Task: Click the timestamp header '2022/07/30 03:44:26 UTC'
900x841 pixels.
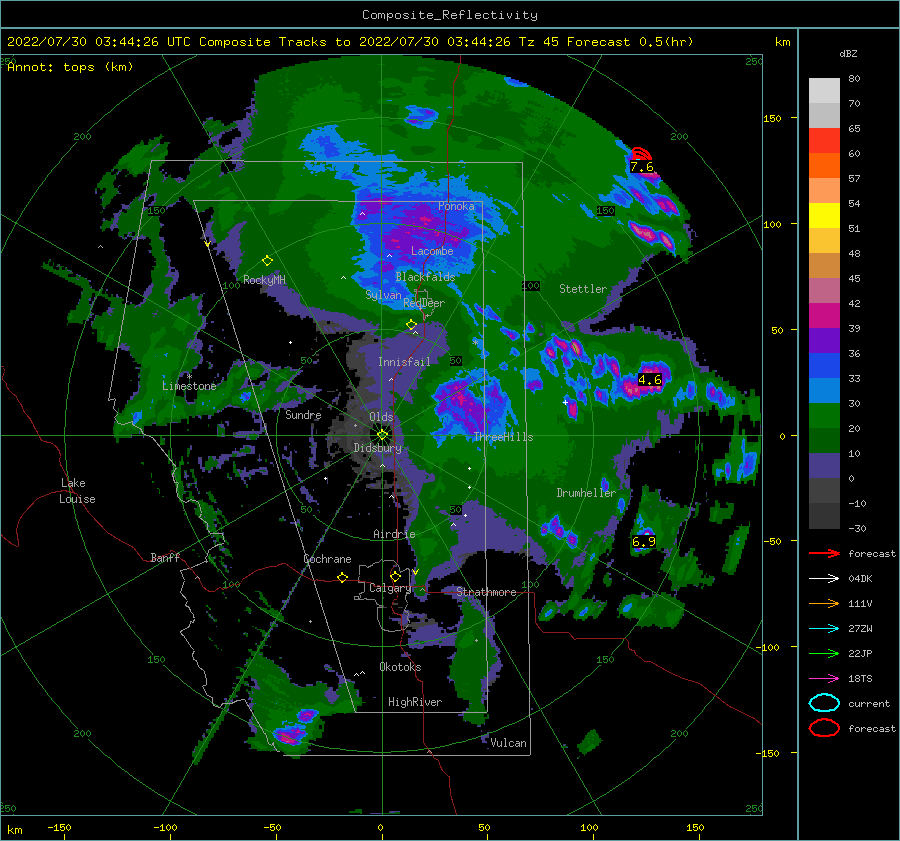Action: [x=99, y=42]
